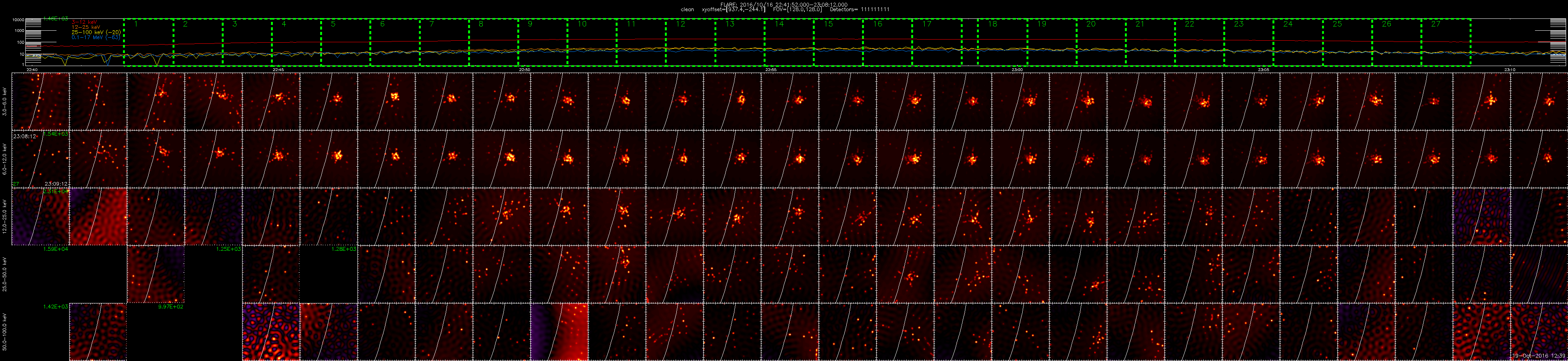The width and height of the screenshot is (1568, 361).
Task: Click the 'Detectors= 111111111' header text
Action: click(x=860, y=10)
